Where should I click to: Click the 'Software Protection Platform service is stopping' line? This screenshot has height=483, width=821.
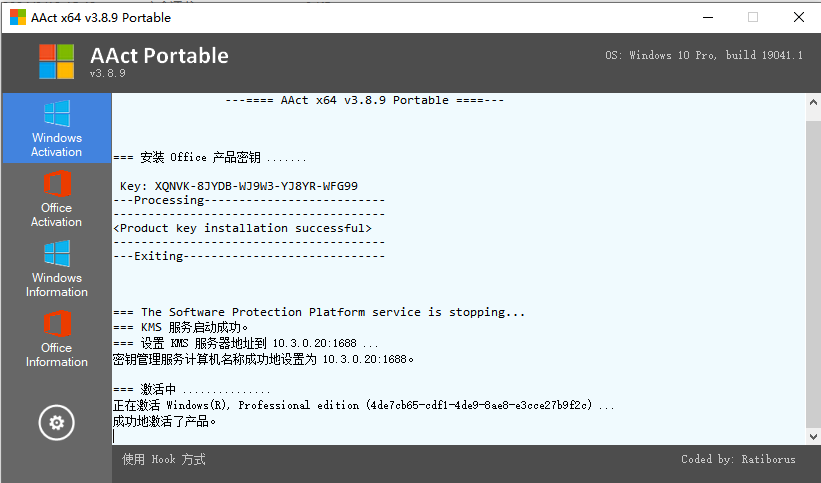point(319,312)
